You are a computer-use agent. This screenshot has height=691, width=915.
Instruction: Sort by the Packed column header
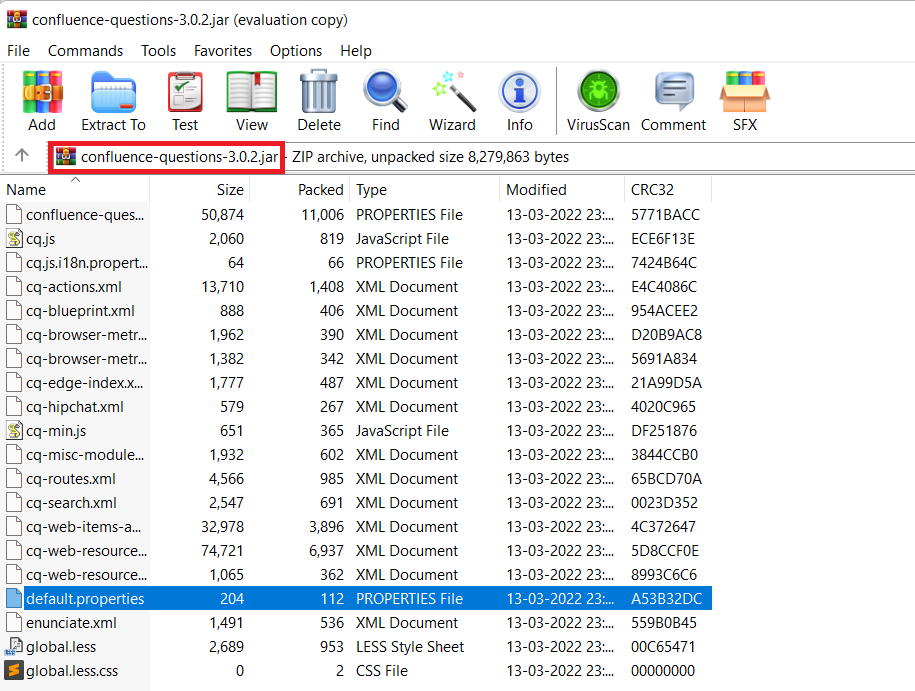pyautogui.click(x=299, y=190)
